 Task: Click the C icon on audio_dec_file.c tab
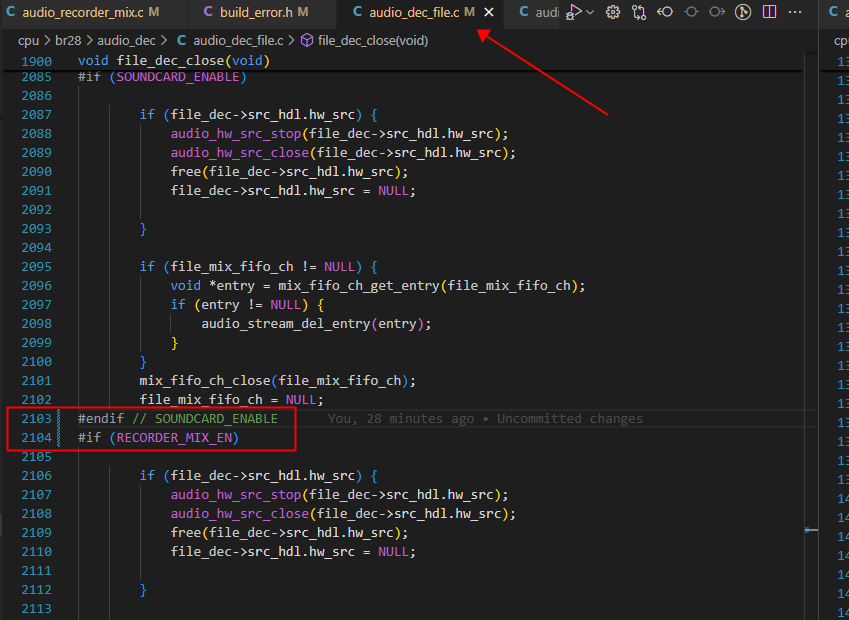pyautogui.click(x=357, y=12)
